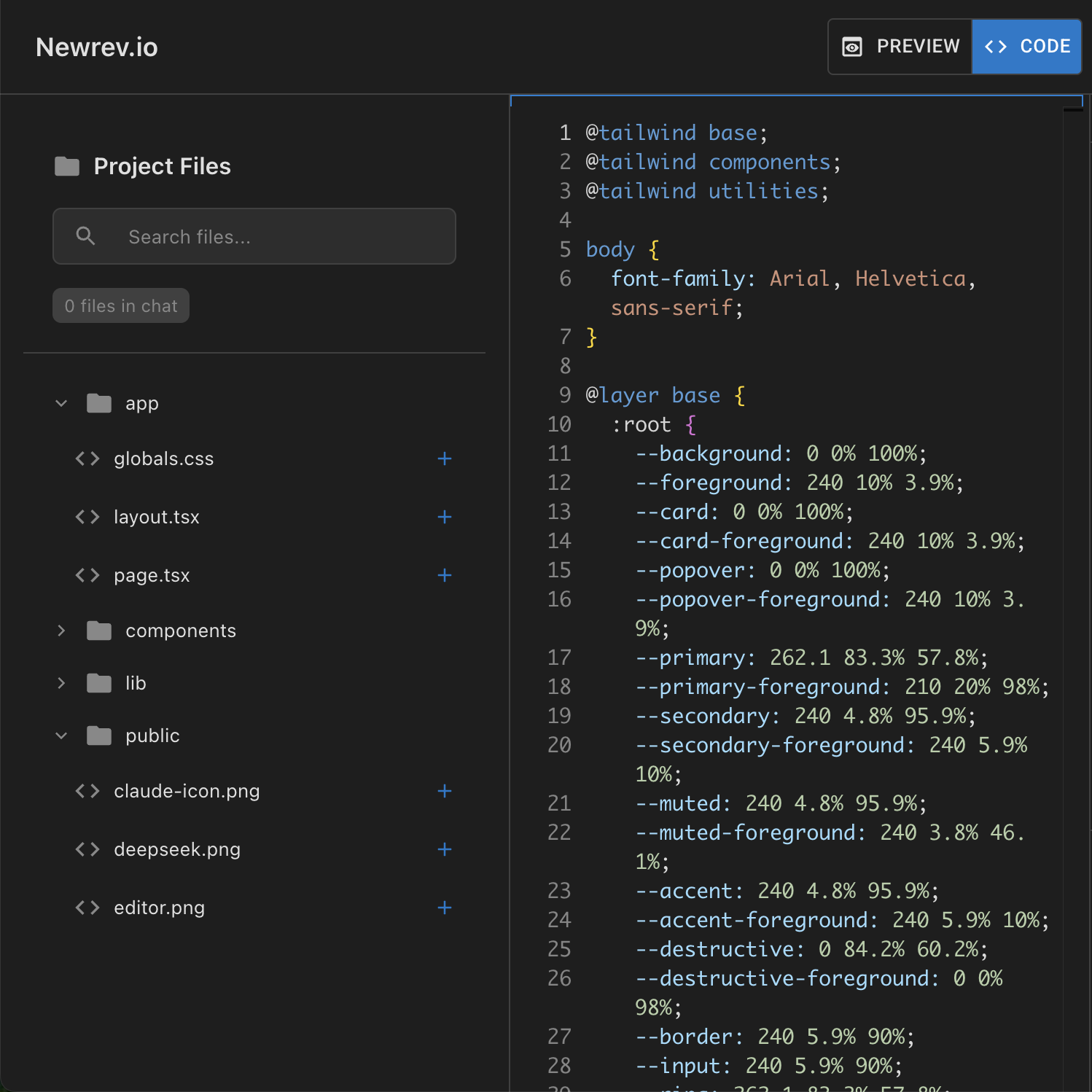Click the Project Files heading
Screen dimensions: 1092x1092
tap(162, 166)
